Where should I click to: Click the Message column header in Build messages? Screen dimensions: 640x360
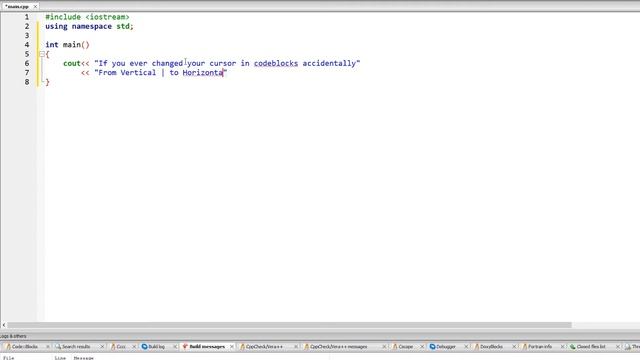[x=84, y=358]
